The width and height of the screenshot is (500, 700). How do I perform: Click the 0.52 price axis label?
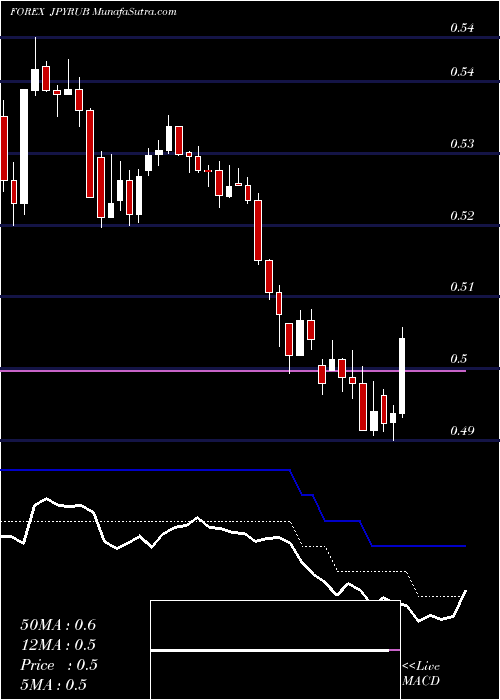tap(462, 216)
